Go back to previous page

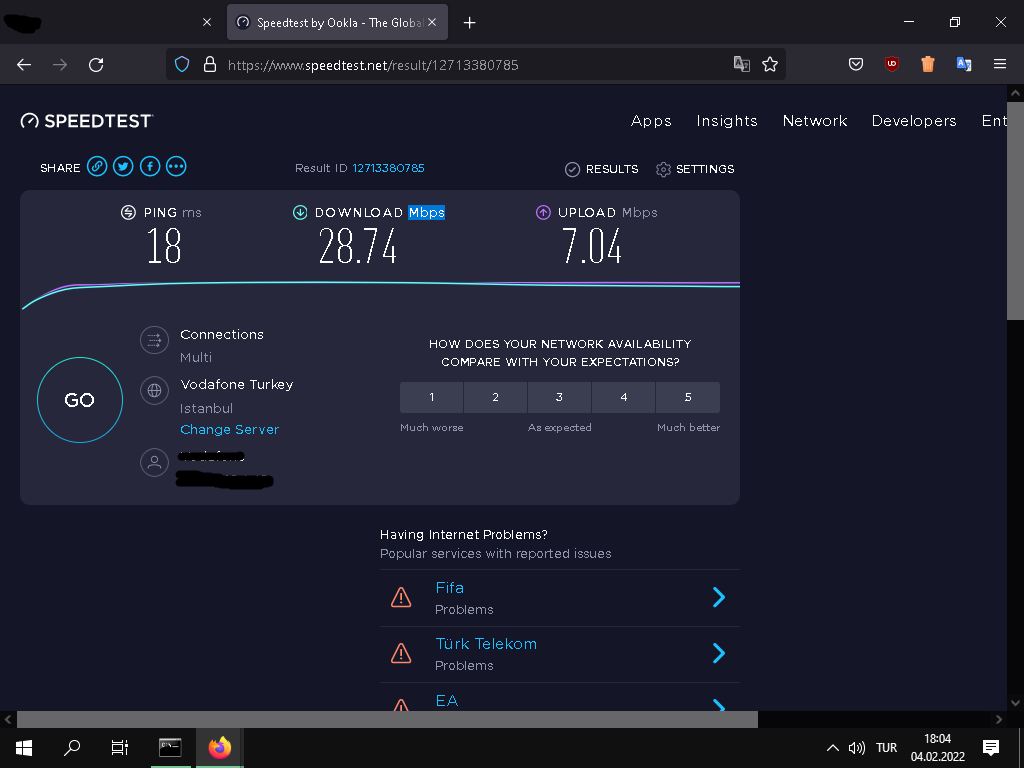tap(24, 65)
